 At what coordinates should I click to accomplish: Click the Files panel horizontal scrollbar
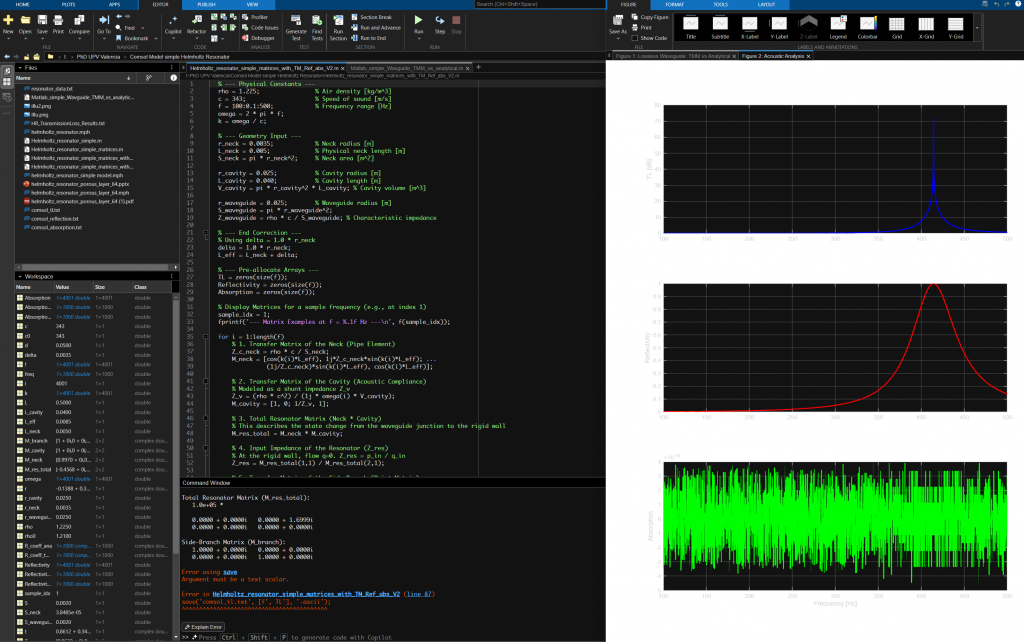click(x=96, y=267)
